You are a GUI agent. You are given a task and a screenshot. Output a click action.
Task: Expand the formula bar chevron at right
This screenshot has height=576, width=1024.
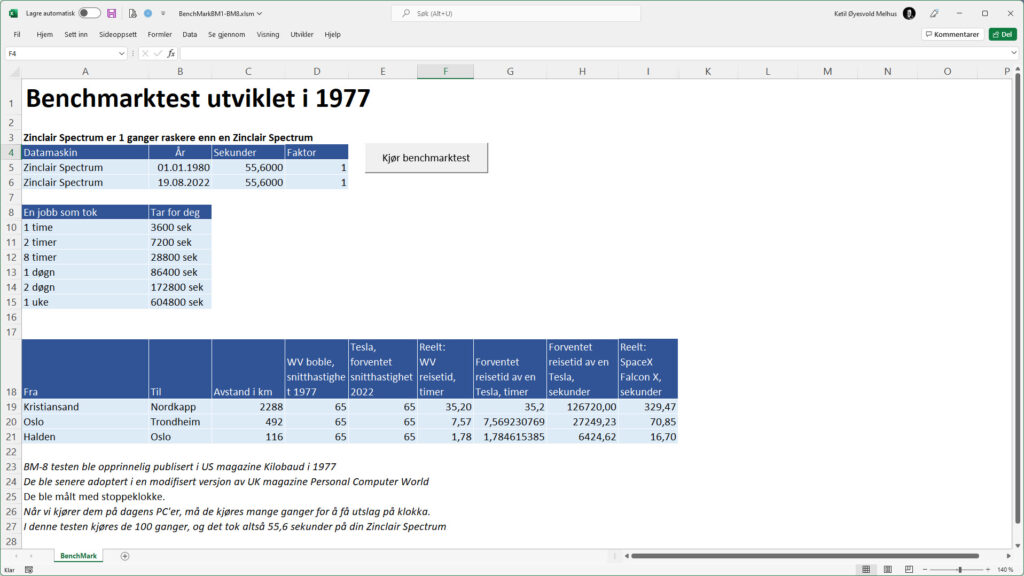coord(1014,54)
